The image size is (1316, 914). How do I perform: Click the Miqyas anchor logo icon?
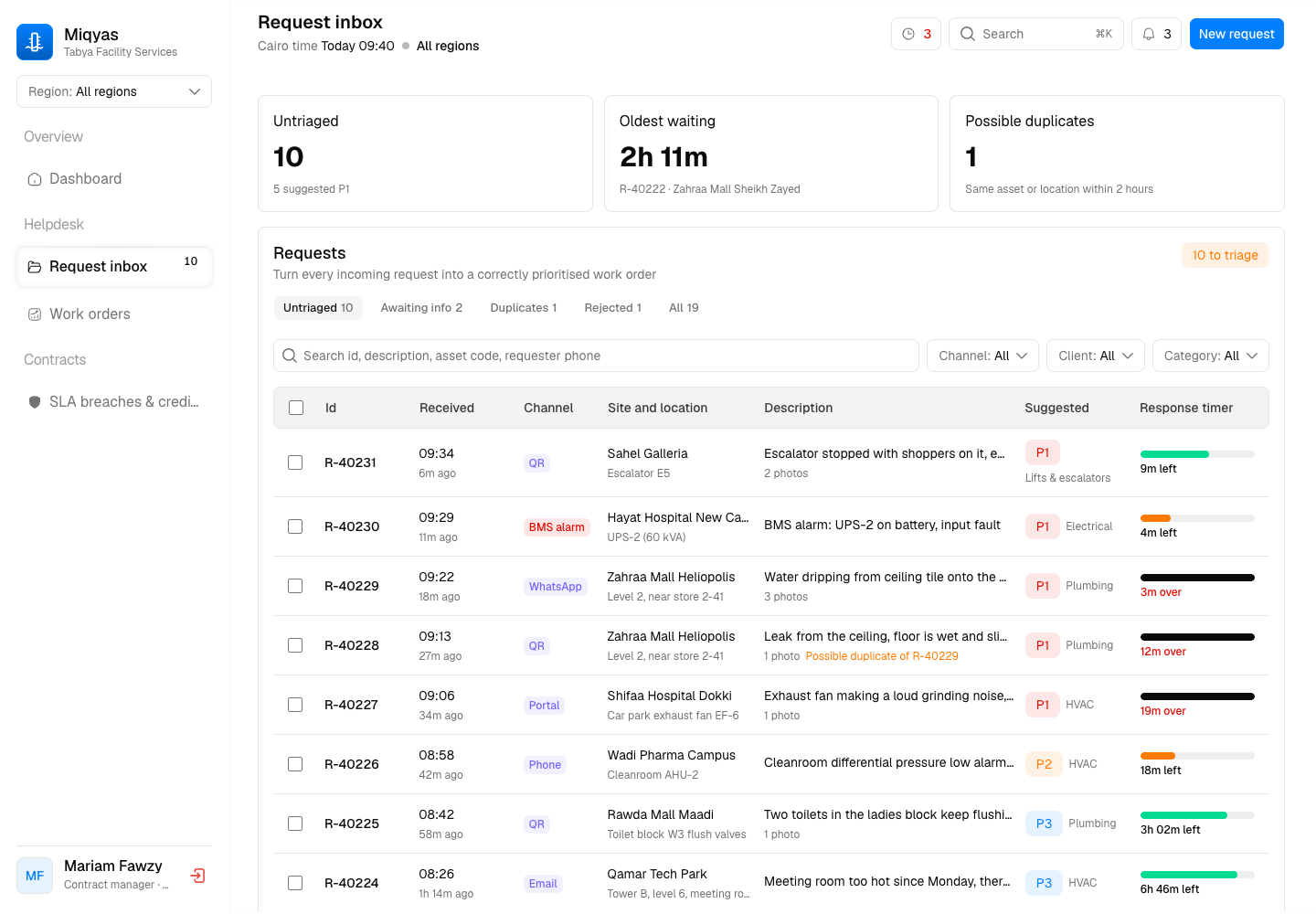pos(35,42)
